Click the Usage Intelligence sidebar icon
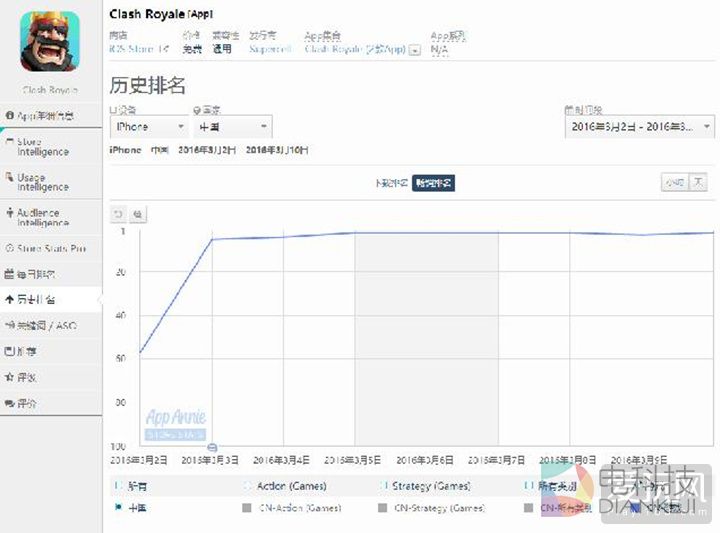Image resolution: width=720 pixels, height=533 pixels. [9, 177]
